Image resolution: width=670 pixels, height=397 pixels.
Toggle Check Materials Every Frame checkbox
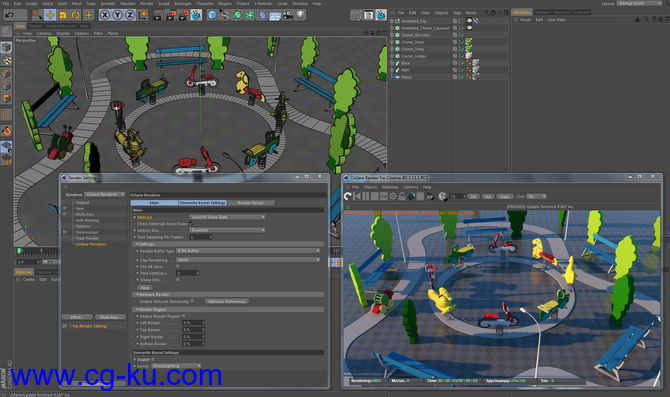click(191, 223)
